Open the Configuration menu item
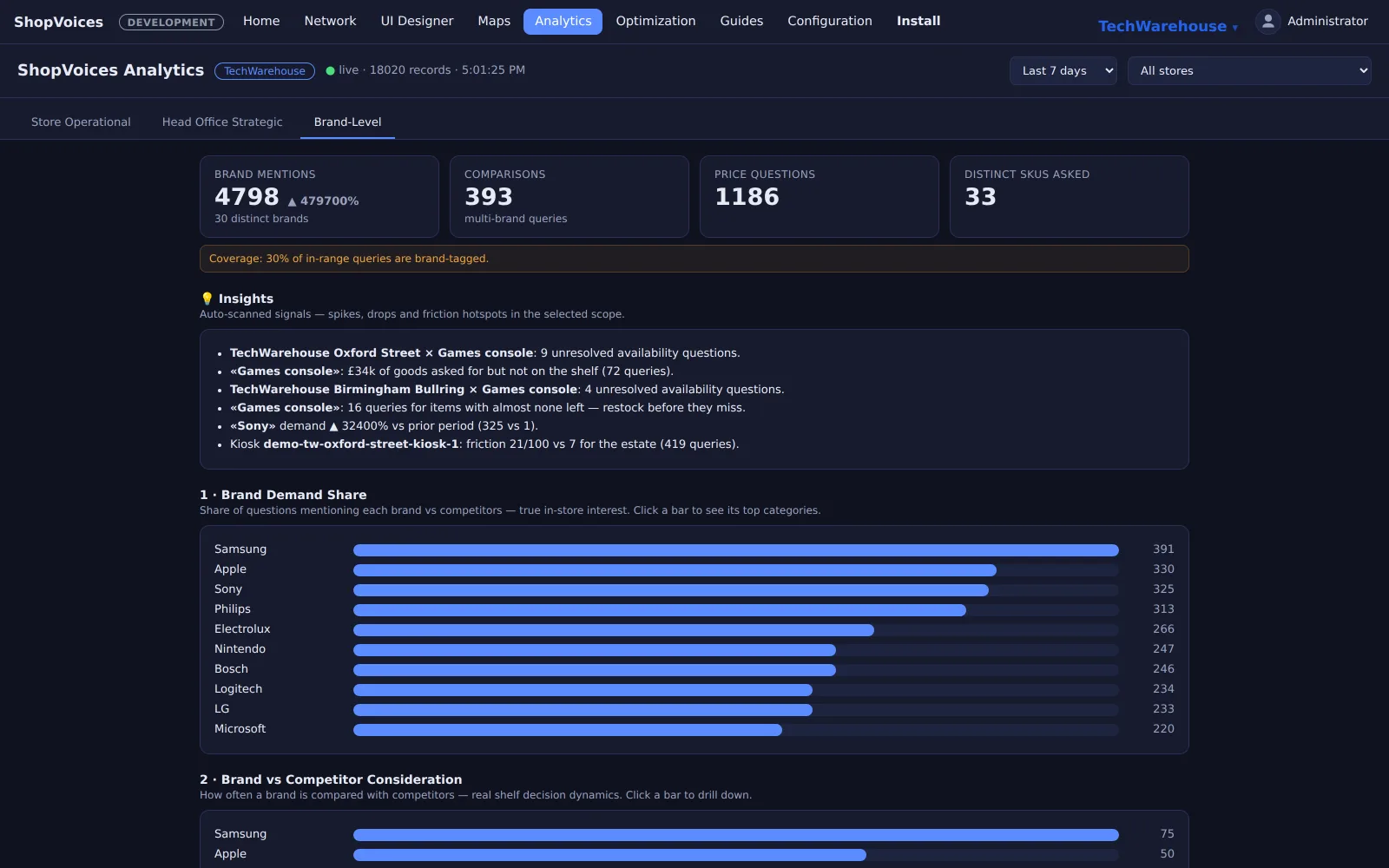The width and height of the screenshot is (1389, 868). click(830, 21)
